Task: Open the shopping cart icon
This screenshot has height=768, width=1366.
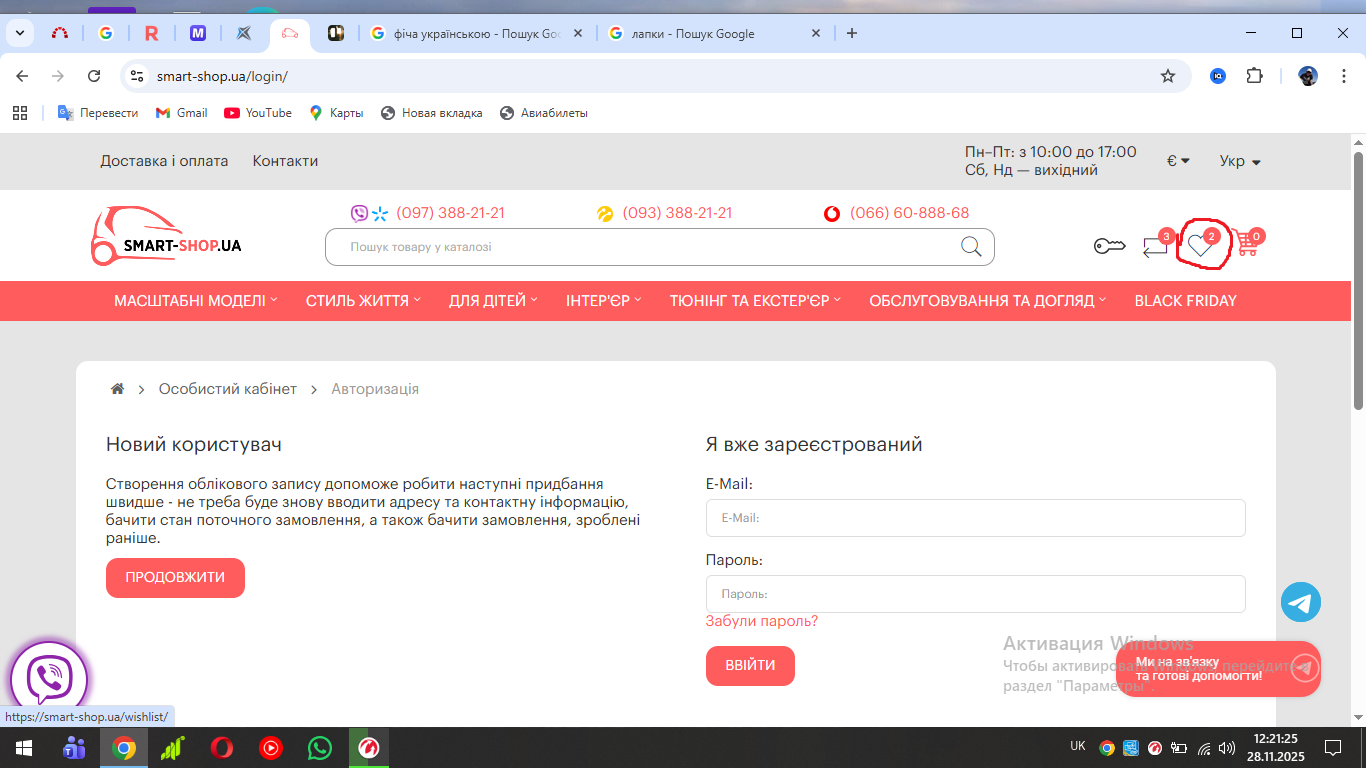Action: (x=1246, y=244)
